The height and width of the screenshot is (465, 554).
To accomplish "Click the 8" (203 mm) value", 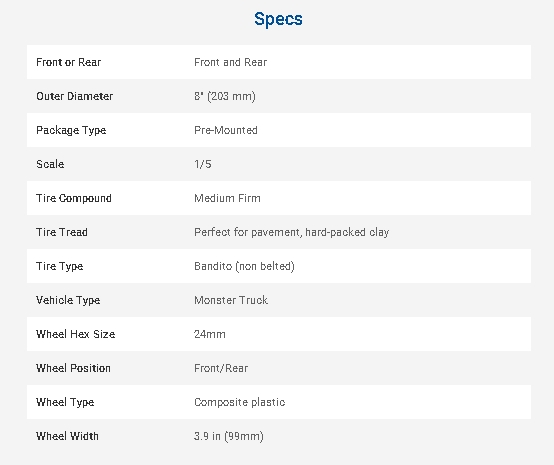I will coord(225,96).
